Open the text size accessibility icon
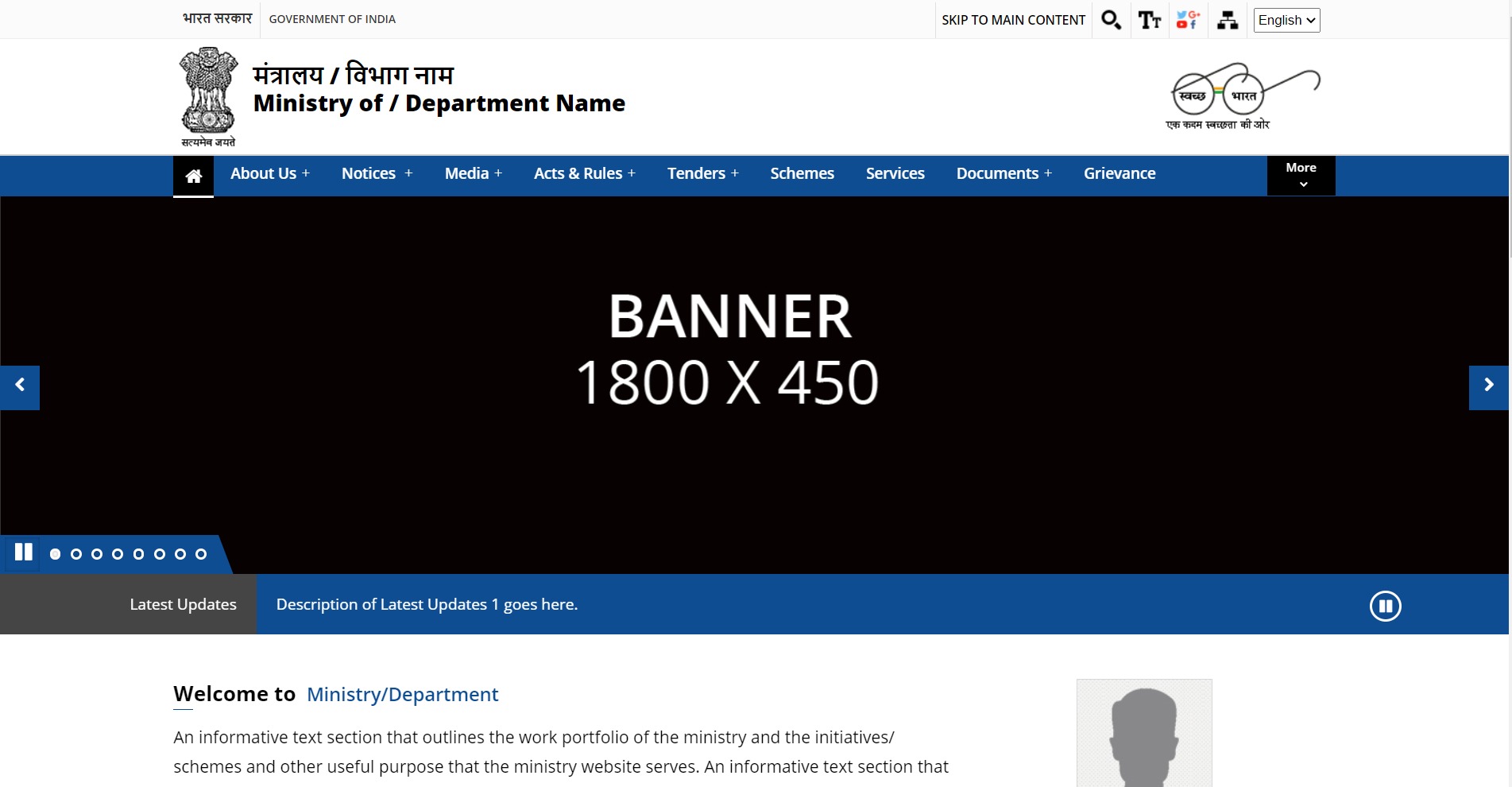The width and height of the screenshot is (1512, 787). pos(1149,20)
